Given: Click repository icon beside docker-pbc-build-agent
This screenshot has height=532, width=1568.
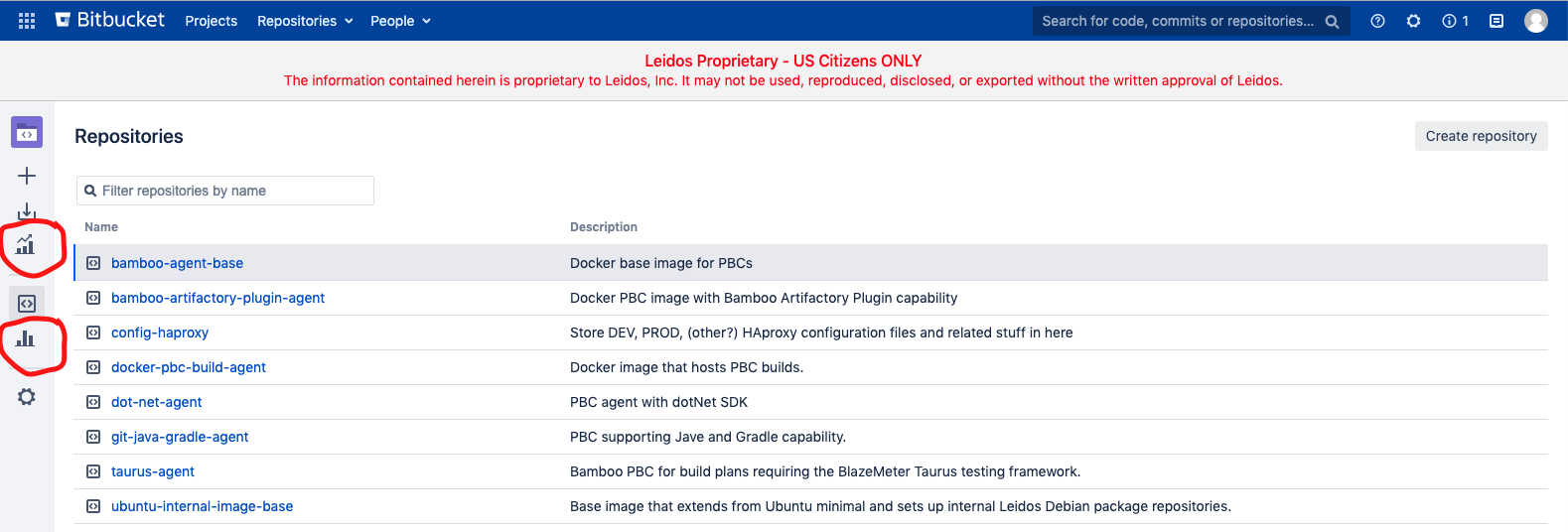Looking at the screenshot, I should click(x=93, y=367).
